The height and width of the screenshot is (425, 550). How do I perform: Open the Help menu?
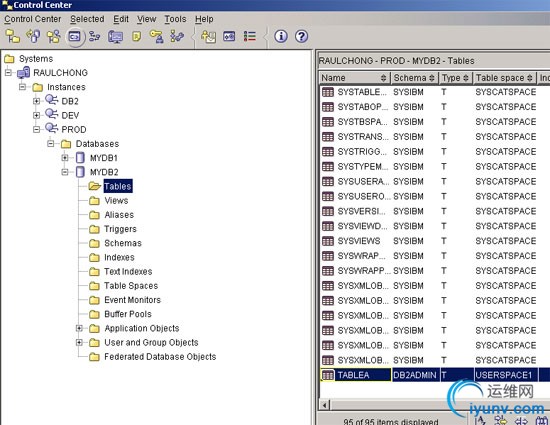click(204, 19)
